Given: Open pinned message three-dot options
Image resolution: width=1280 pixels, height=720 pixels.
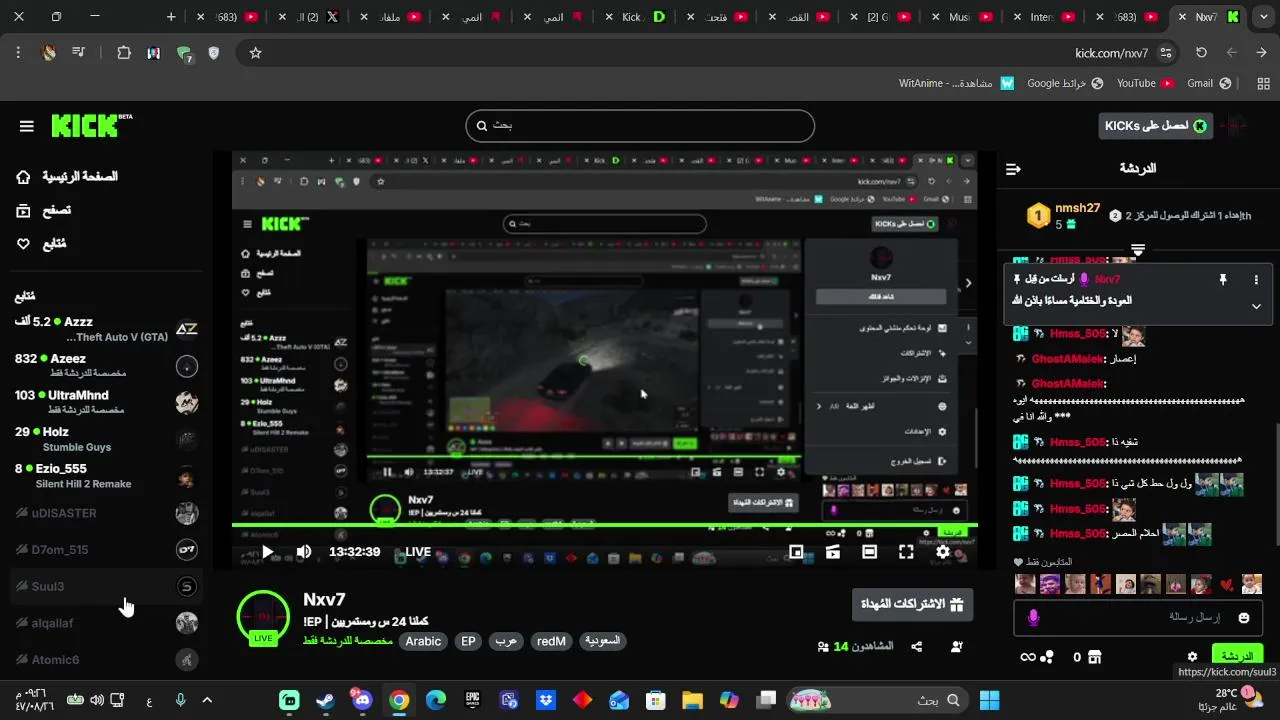Looking at the screenshot, I should coord(1256,280).
